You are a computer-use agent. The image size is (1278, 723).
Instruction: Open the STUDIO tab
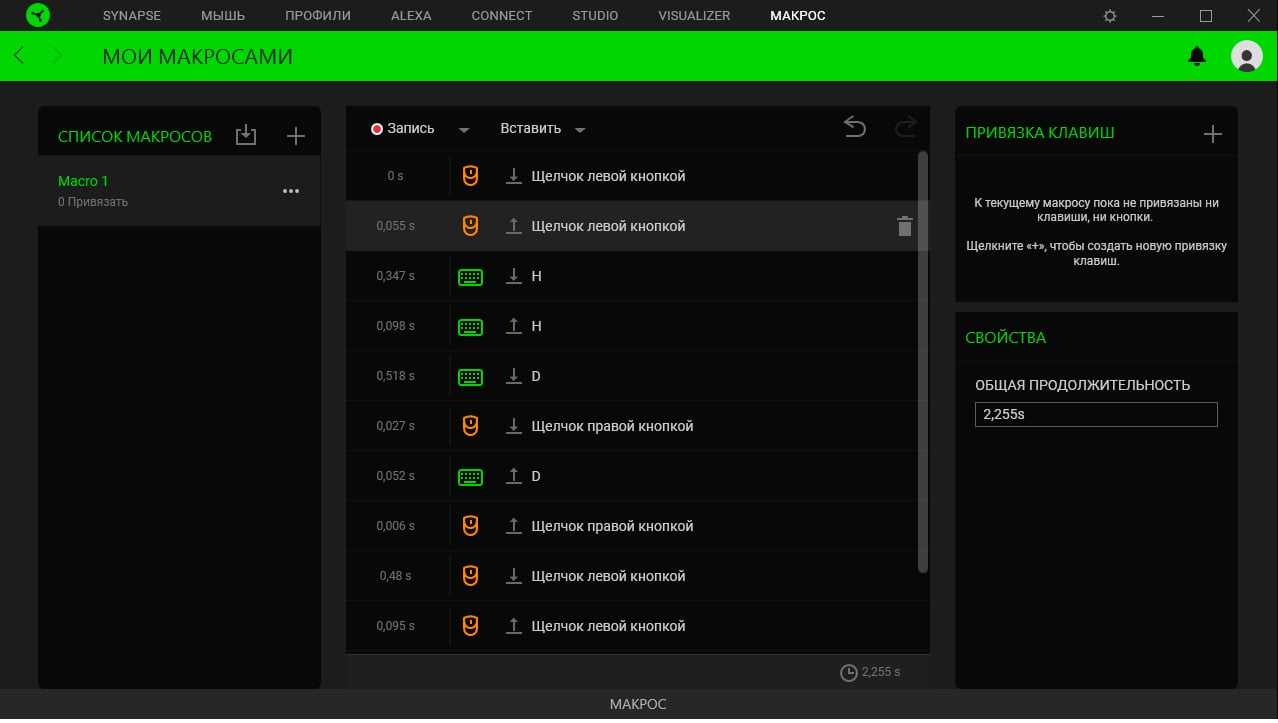point(595,16)
